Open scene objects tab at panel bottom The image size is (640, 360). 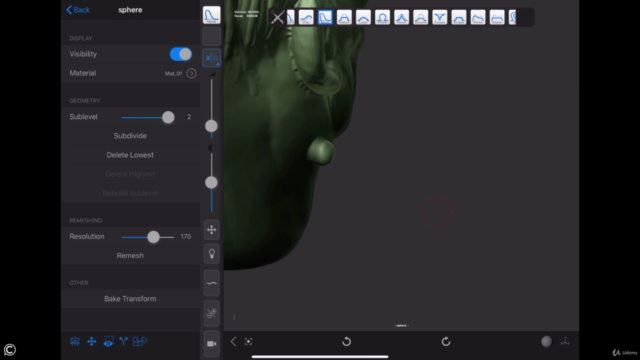(x=75, y=342)
